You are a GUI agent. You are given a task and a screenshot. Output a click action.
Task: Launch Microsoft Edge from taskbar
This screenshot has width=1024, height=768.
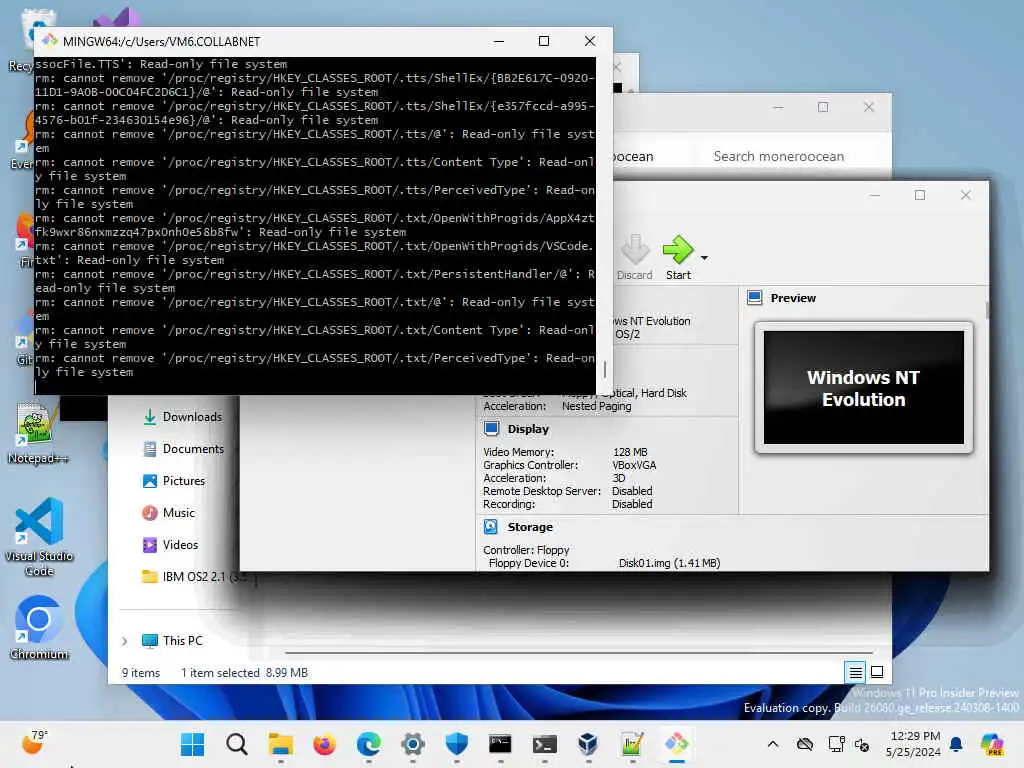coord(369,744)
